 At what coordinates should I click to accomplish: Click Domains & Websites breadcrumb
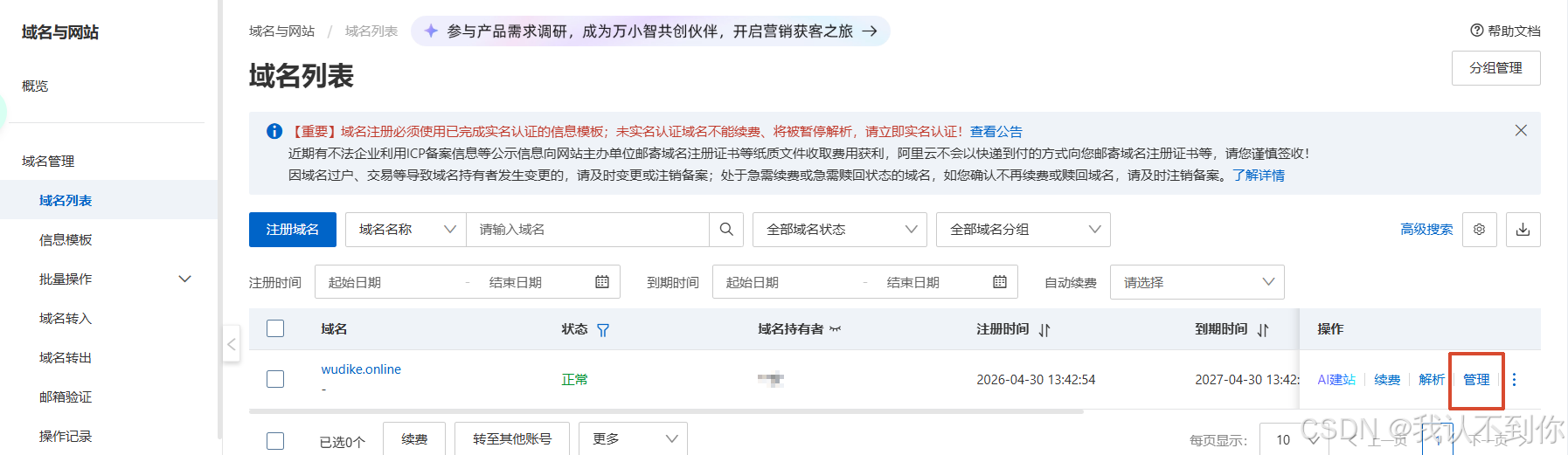point(281,31)
